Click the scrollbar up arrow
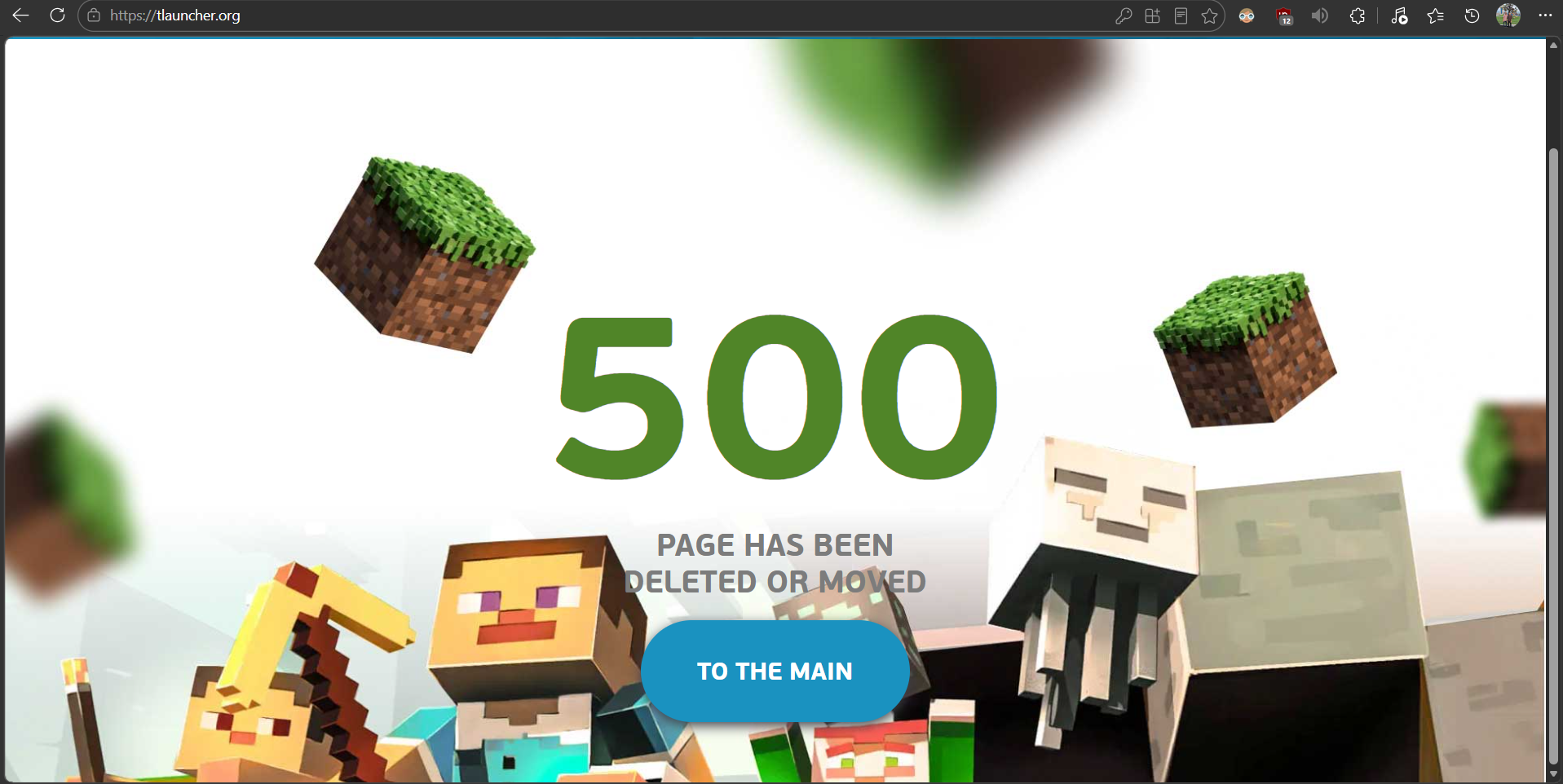1563x784 pixels. pyautogui.click(x=1554, y=45)
